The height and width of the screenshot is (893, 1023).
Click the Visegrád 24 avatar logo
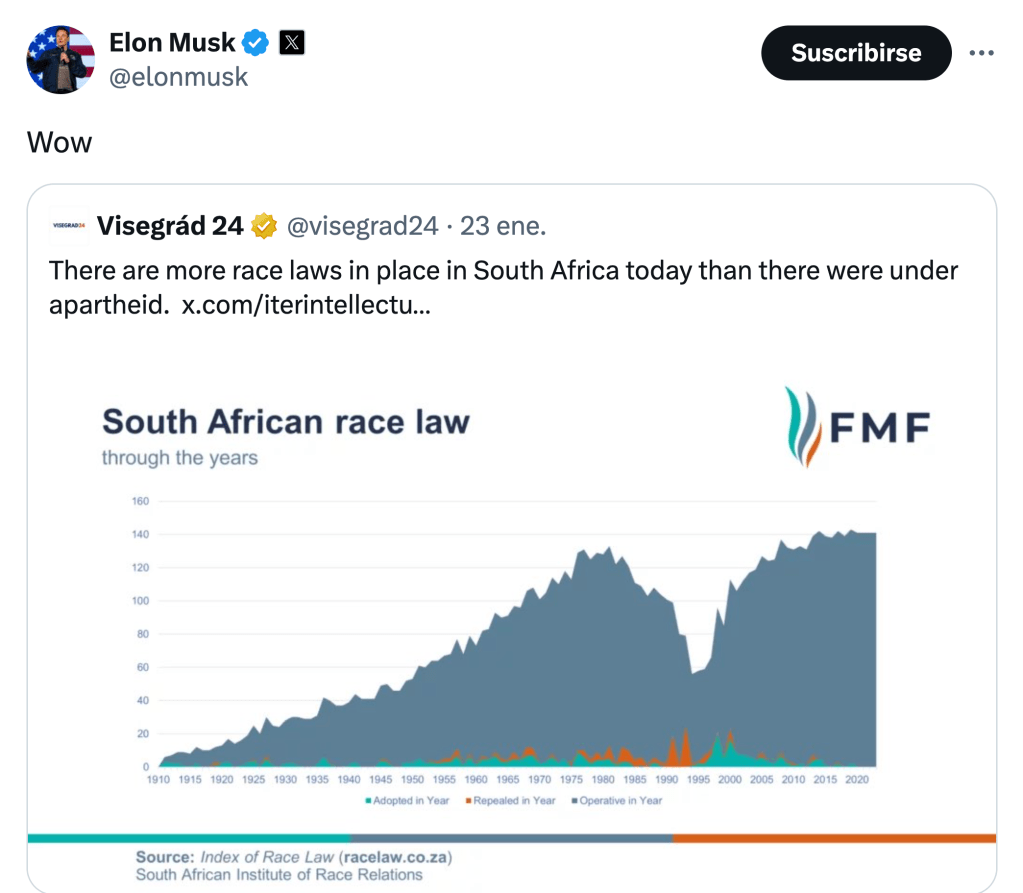(68, 226)
